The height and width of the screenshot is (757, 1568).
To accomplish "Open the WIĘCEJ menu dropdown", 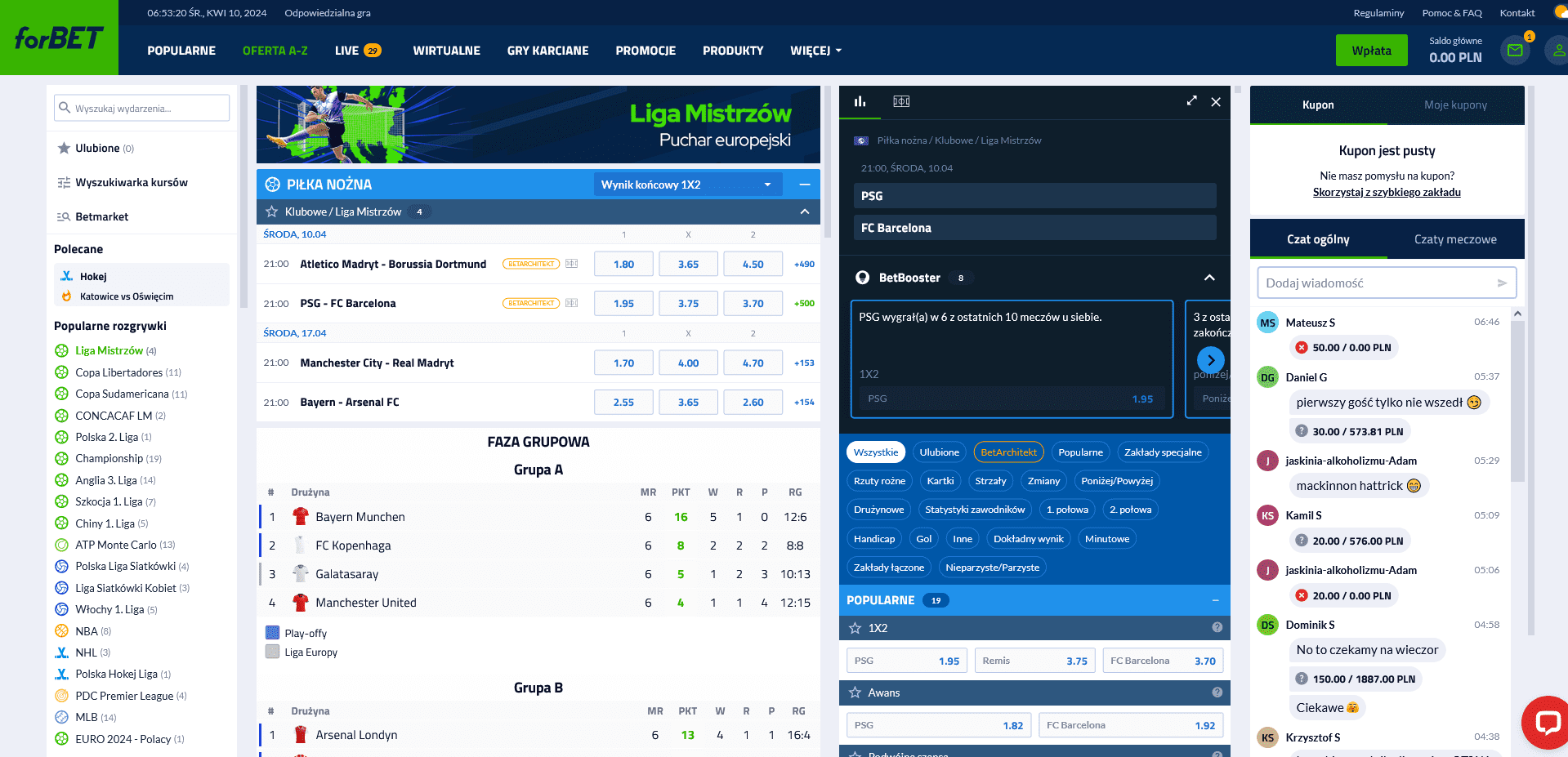I will coord(815,51).
